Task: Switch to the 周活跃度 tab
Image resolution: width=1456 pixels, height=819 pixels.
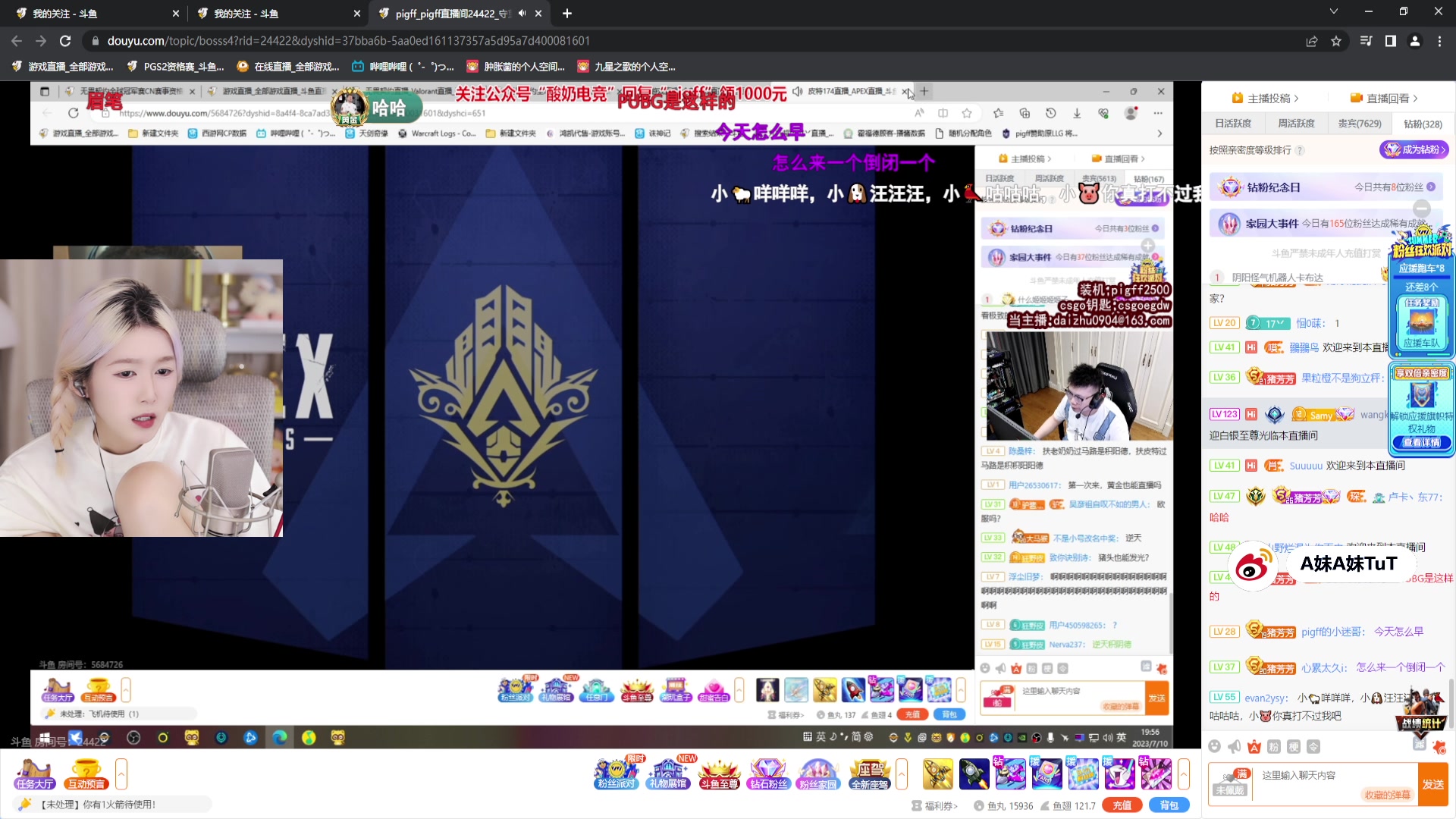Action: [x=1296, y=124]
